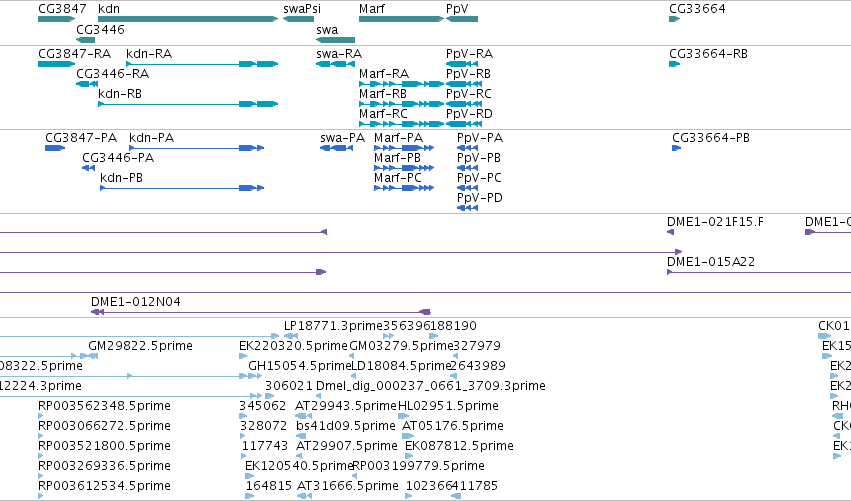Click the AT29907.5prime EST label
Image resolution: width=851 pixels, height=501 pixels.
pyautogui.click(x=347, y=446)
